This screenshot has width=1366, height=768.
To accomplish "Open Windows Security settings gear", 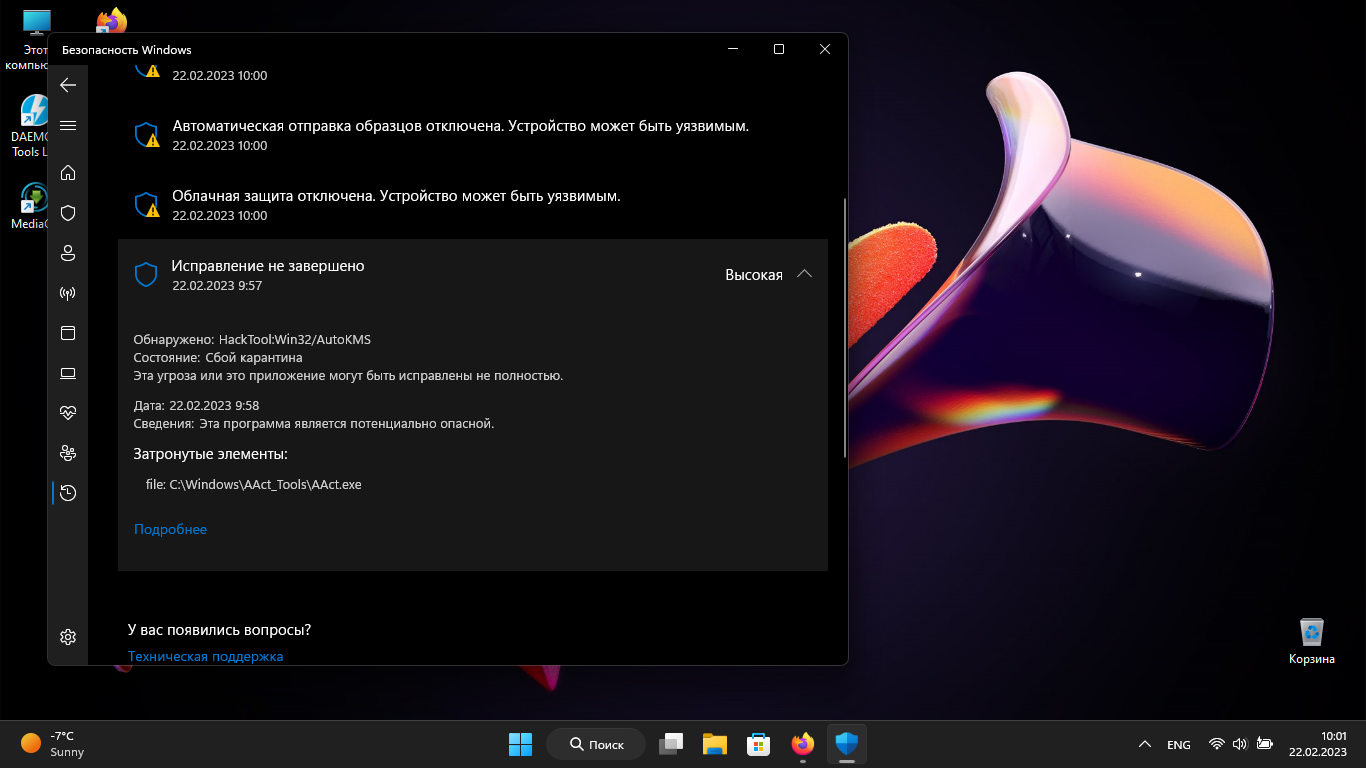I will pyautogui.click(x=68, y=637).
